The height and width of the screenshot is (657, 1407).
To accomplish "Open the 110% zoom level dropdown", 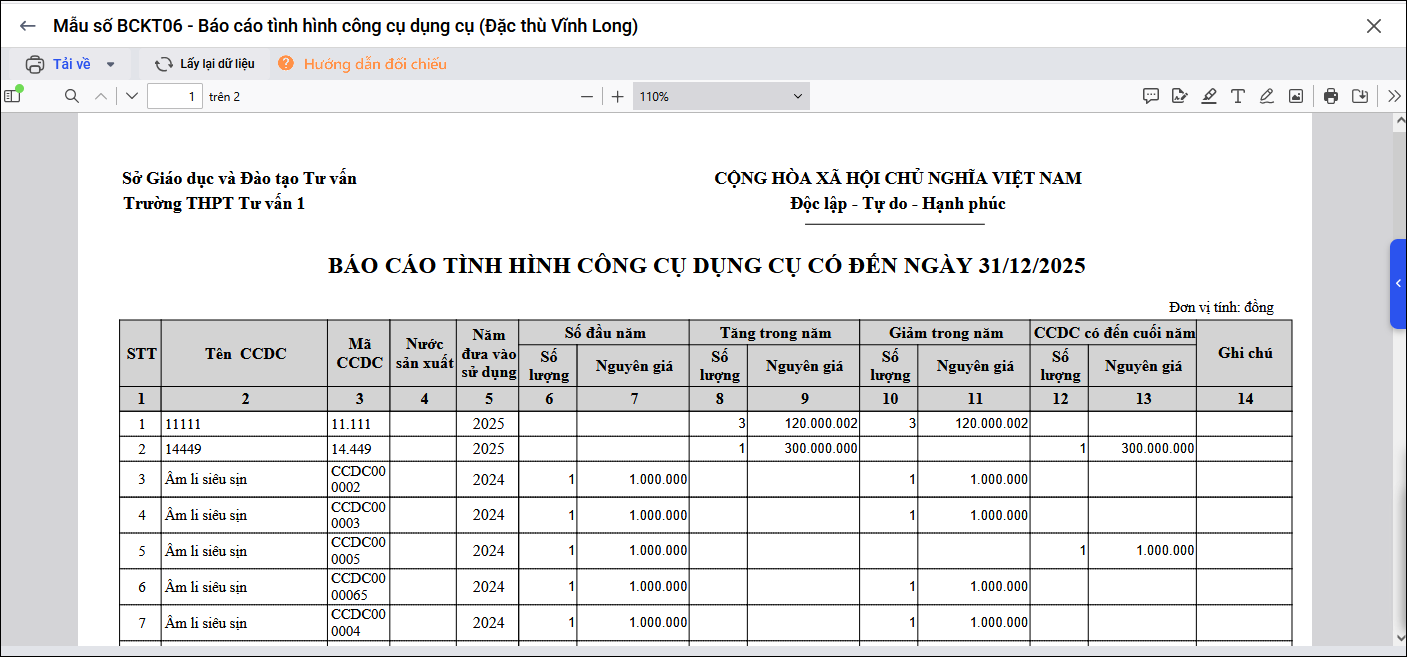I will pos(720,96).
